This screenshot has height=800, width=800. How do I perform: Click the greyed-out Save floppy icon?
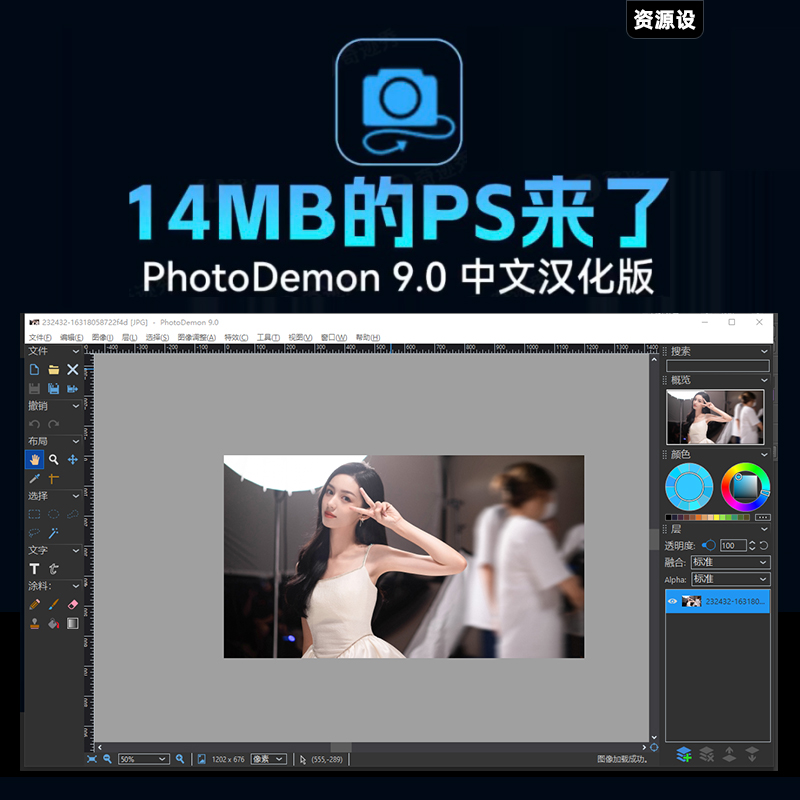click(34, 389)
